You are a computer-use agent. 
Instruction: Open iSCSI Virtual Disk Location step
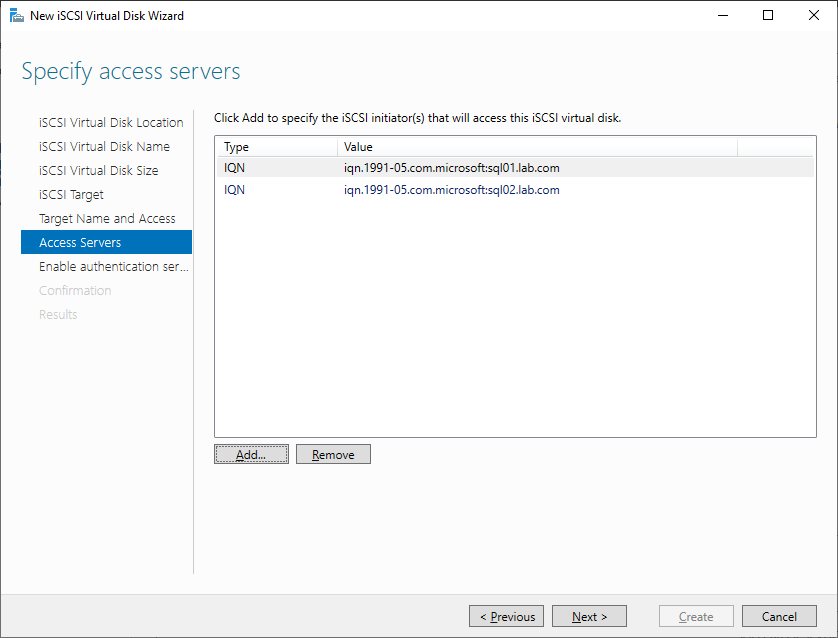[x=111, y=122]
